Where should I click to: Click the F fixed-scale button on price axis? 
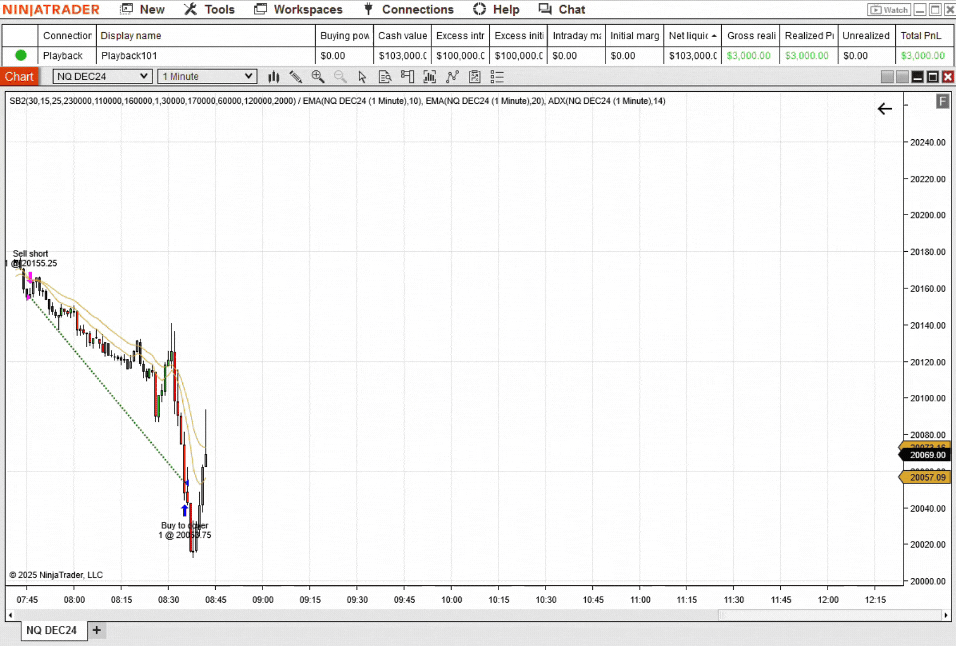(x=942, y=101)
